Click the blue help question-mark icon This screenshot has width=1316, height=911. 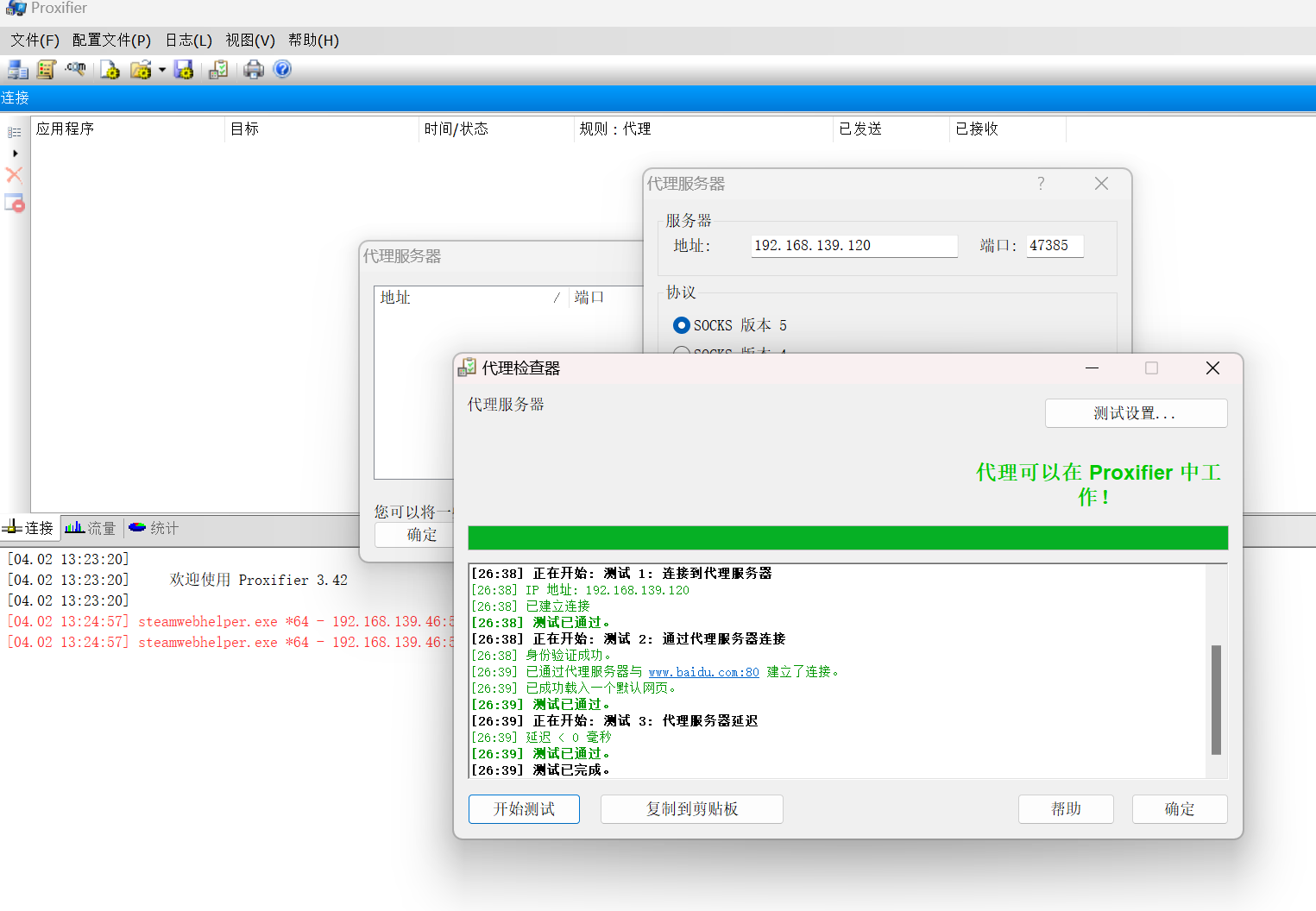click(x=282, y=69)
